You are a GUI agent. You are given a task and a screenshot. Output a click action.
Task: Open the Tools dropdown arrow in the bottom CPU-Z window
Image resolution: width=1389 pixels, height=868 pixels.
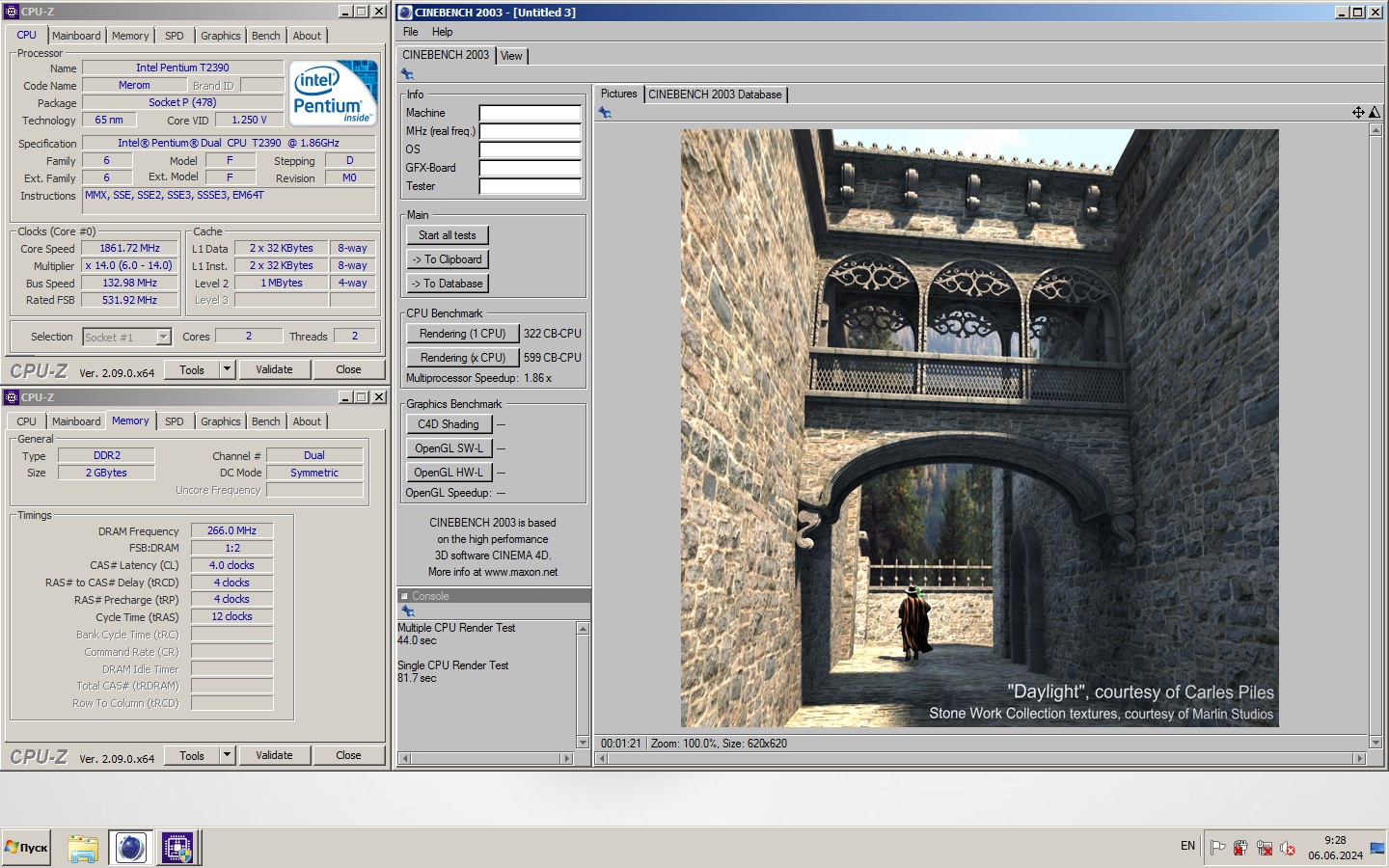pyautogui.click(x=227, y=755)
